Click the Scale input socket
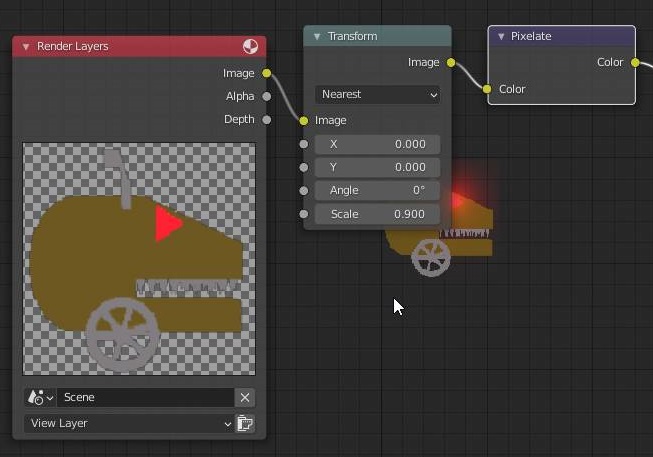653x457 pixels. pyautogui.click(x=304, y=214)
